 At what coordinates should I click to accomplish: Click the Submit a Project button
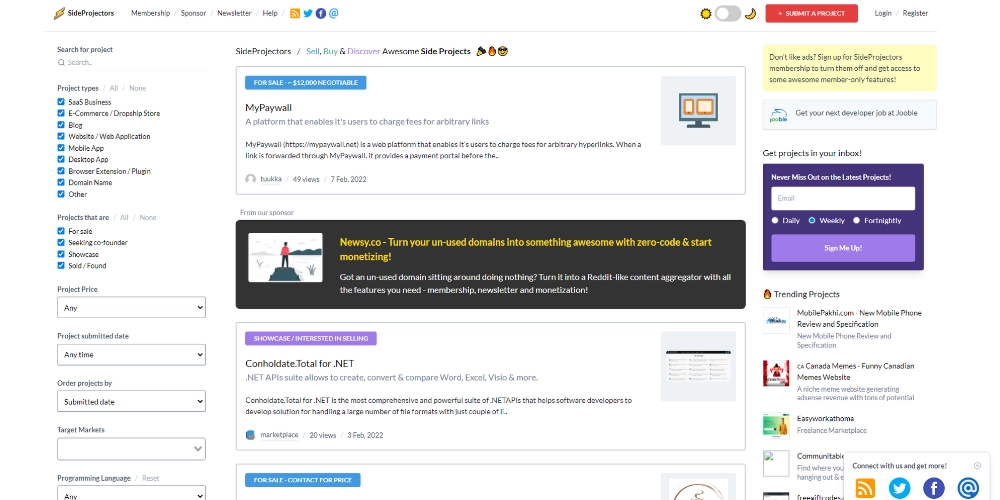(x=811, y=13)
